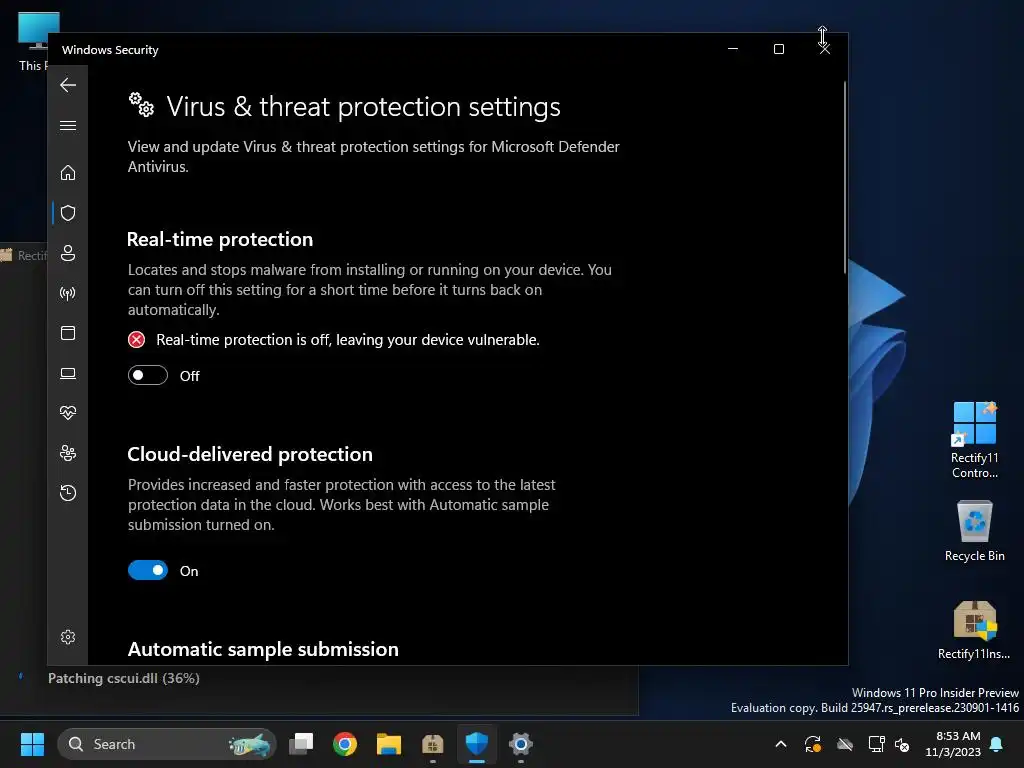This screenshot has height=768, width=1024.
Task: Click the "Virus & threat protection settings" title
Action: point(363,106)
